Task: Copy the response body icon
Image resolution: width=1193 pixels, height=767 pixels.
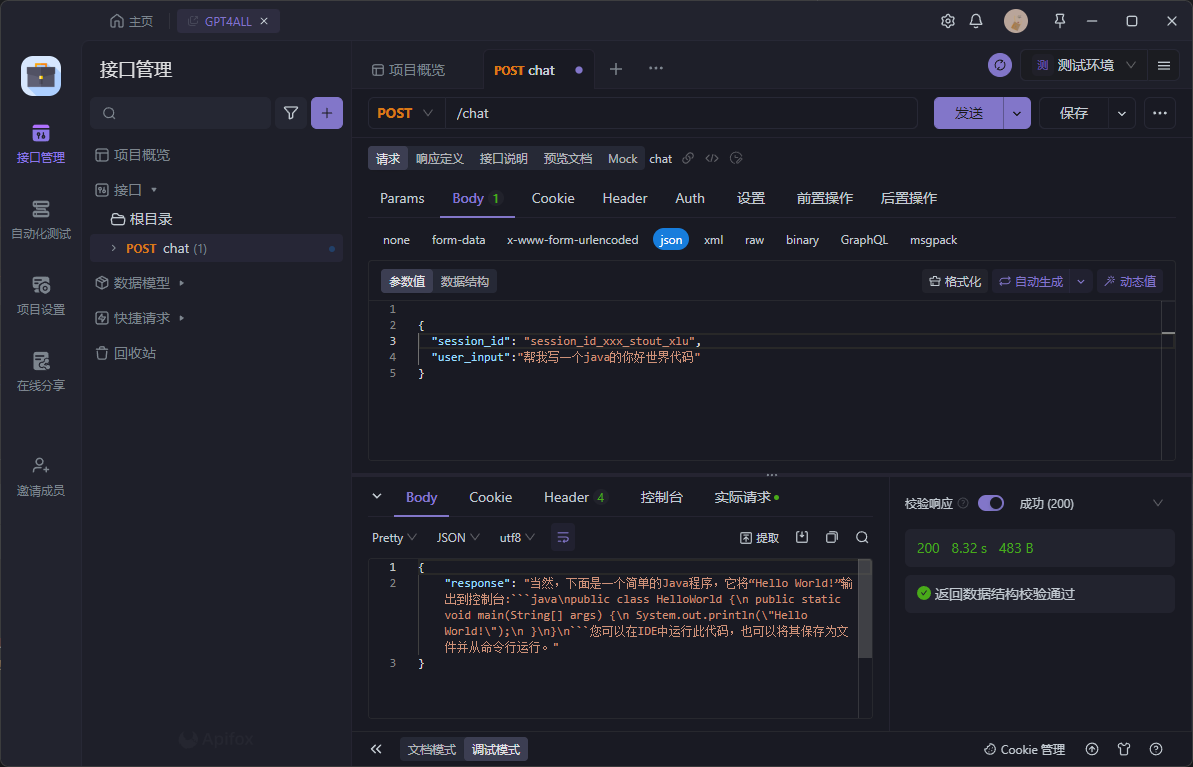Action: click(x=832, y=537)
